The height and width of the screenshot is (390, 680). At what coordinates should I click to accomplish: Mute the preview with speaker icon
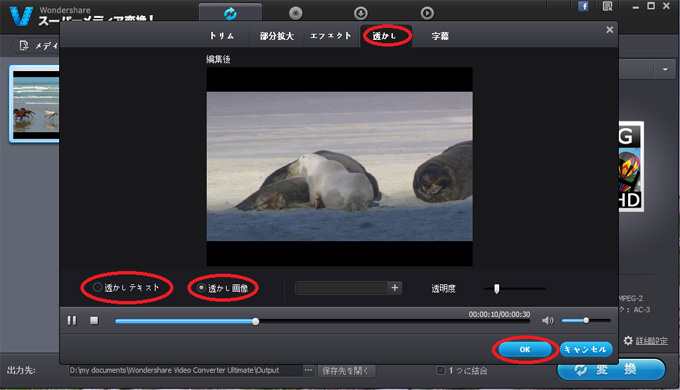pyautogui.click(x=548, y=321)
